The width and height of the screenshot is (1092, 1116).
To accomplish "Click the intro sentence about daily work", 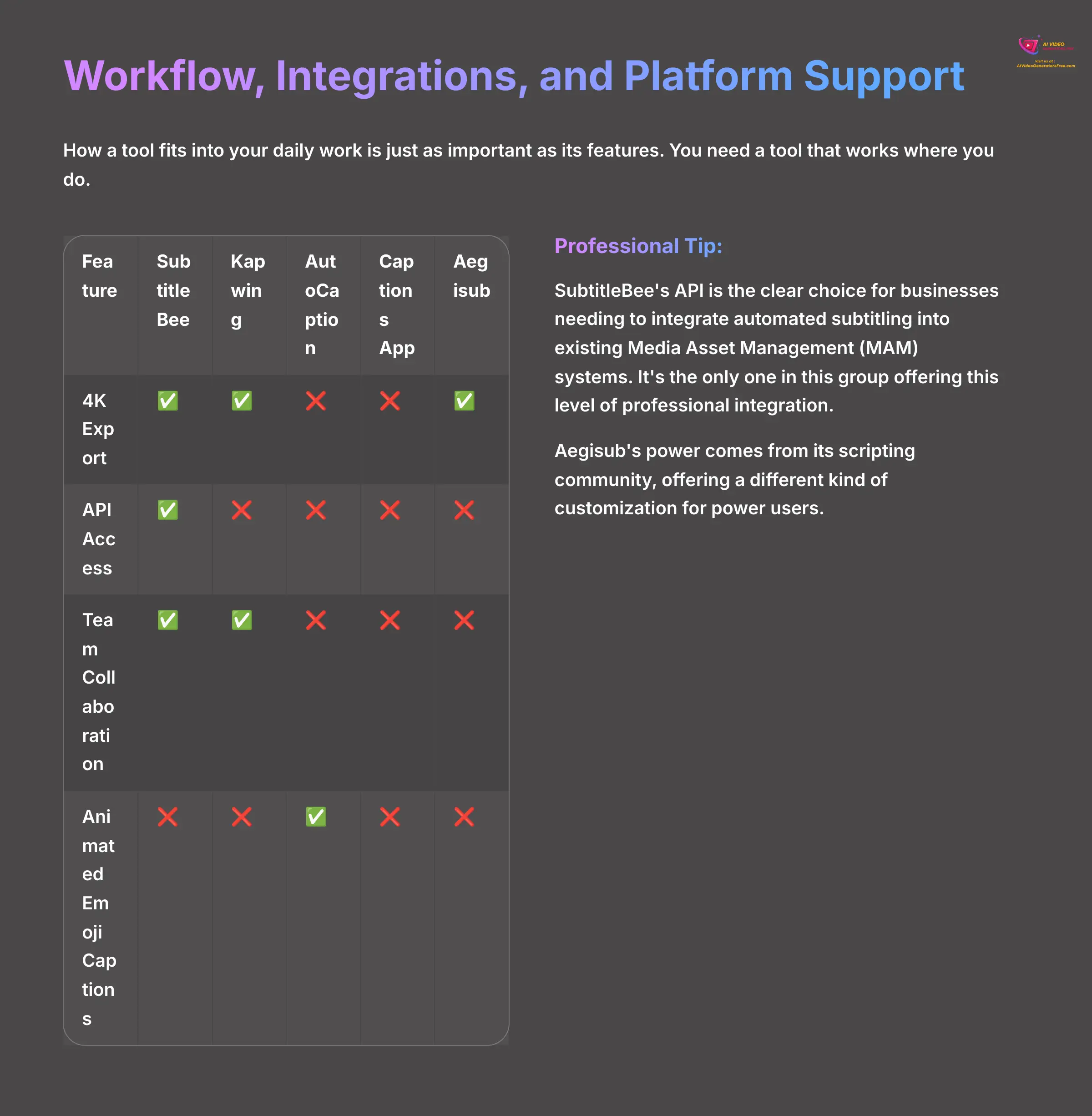I will 528,165.
